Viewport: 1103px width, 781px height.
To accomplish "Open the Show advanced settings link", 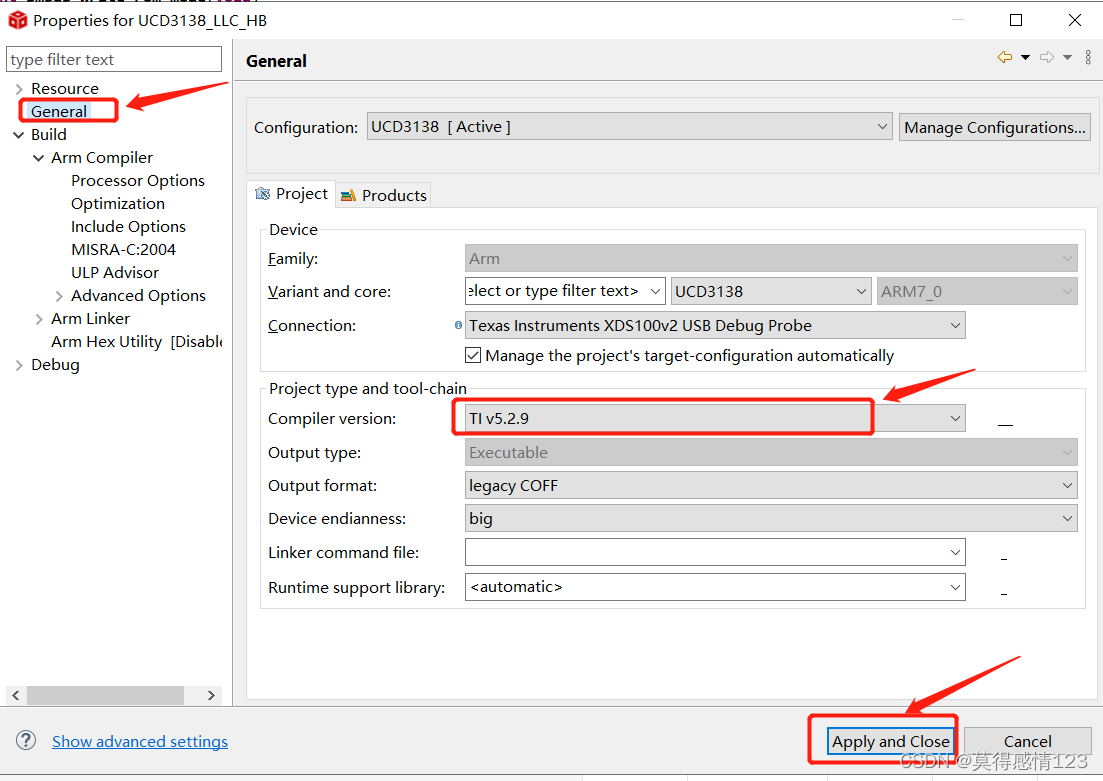I will pyautogui.click(x=140, y=741).
